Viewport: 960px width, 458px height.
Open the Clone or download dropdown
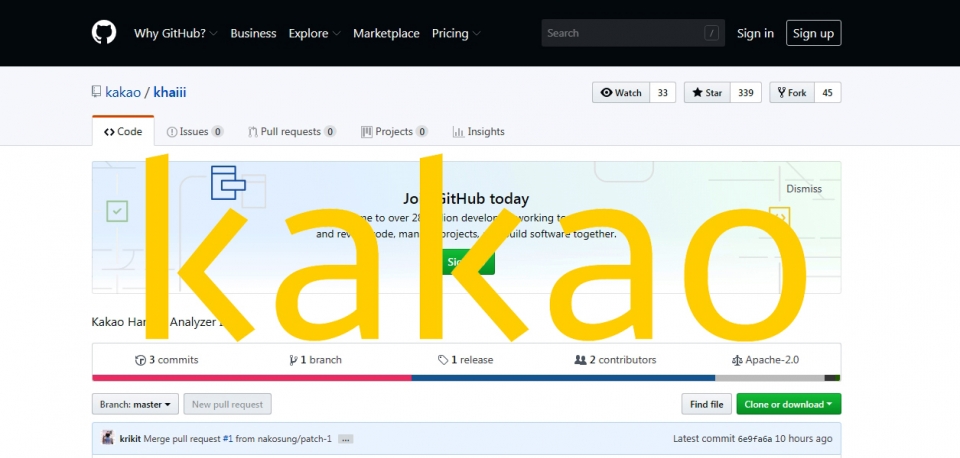coord(789,404)
